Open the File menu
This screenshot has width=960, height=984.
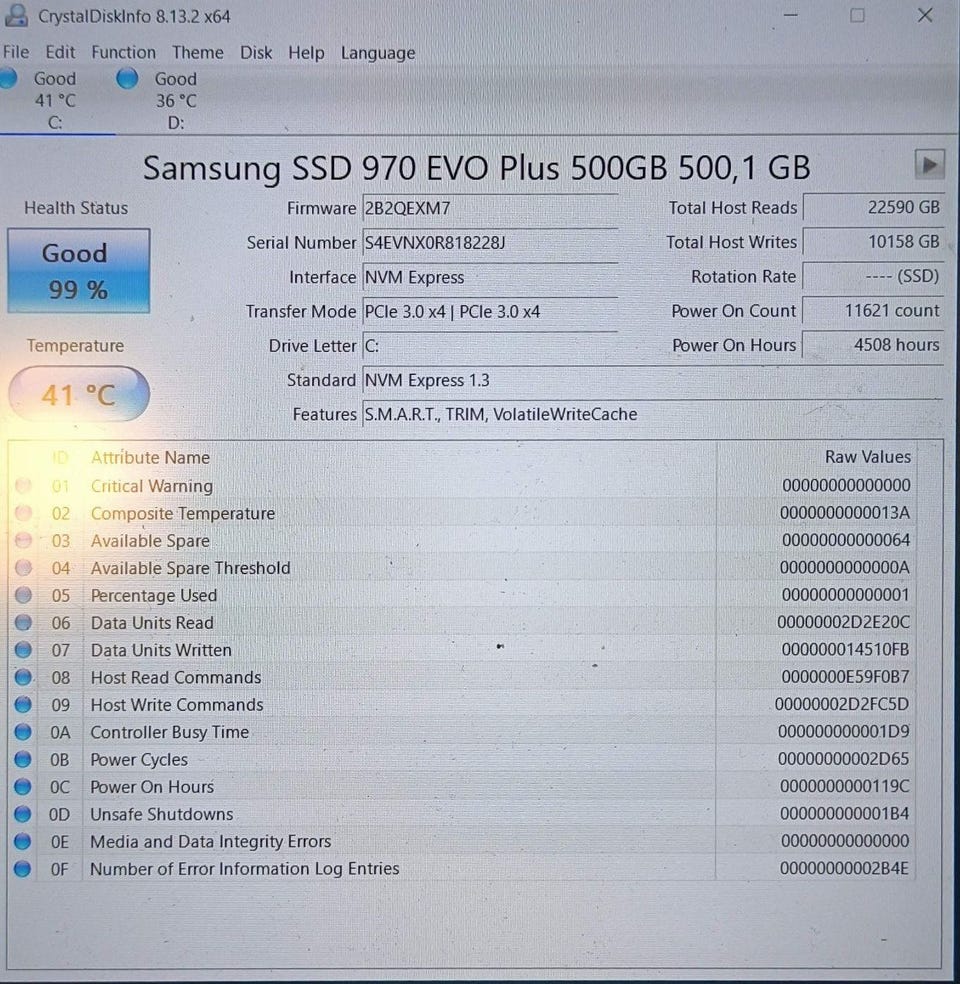16,52
